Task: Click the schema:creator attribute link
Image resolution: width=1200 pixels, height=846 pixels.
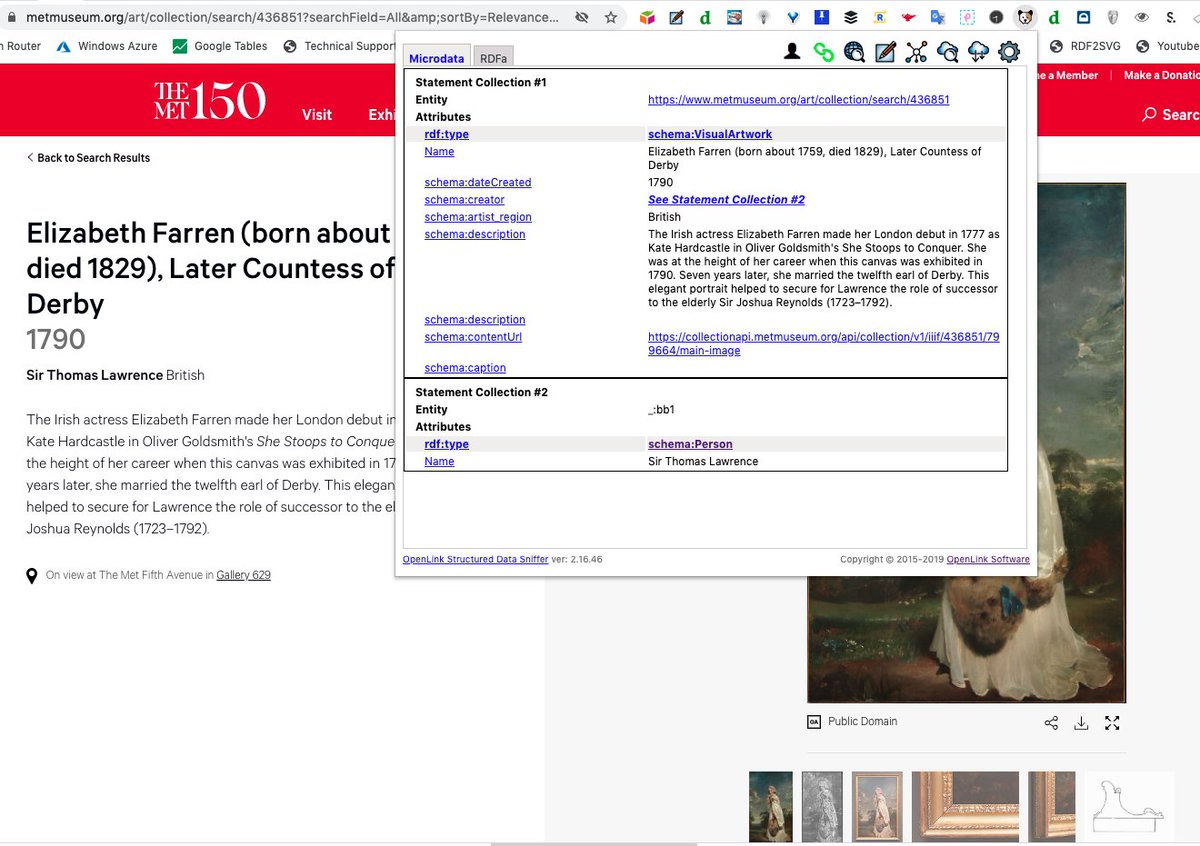Action: pos(464,200)
